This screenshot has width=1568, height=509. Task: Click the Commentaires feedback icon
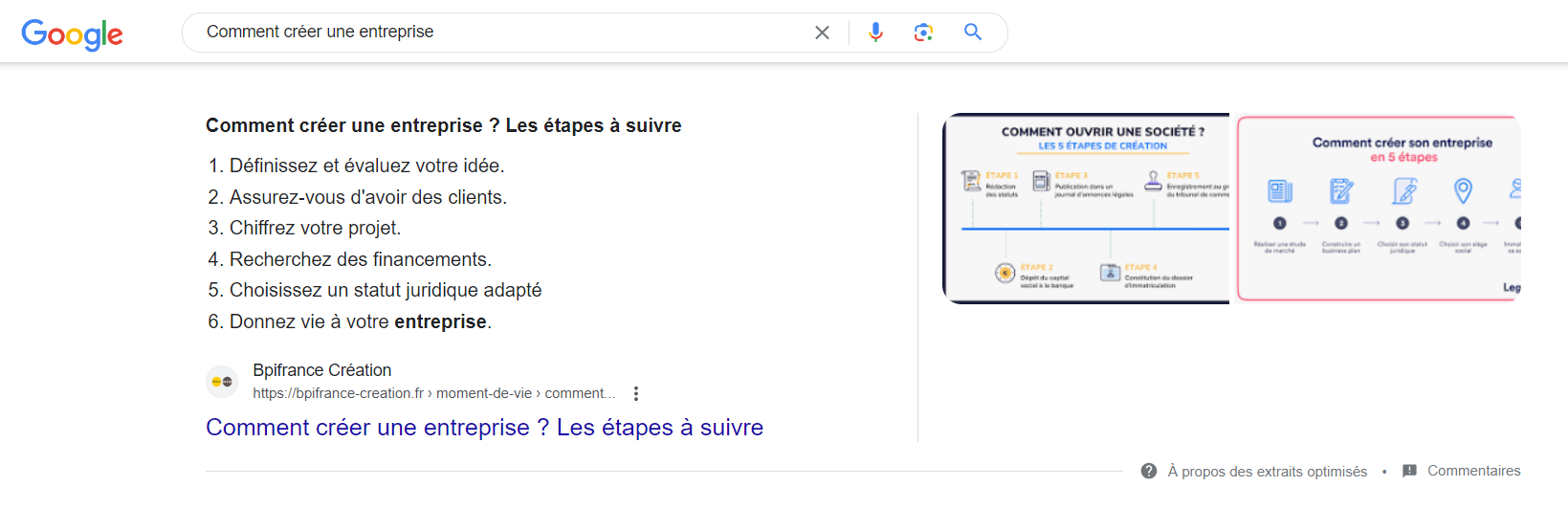click(x=1409, y=471)
